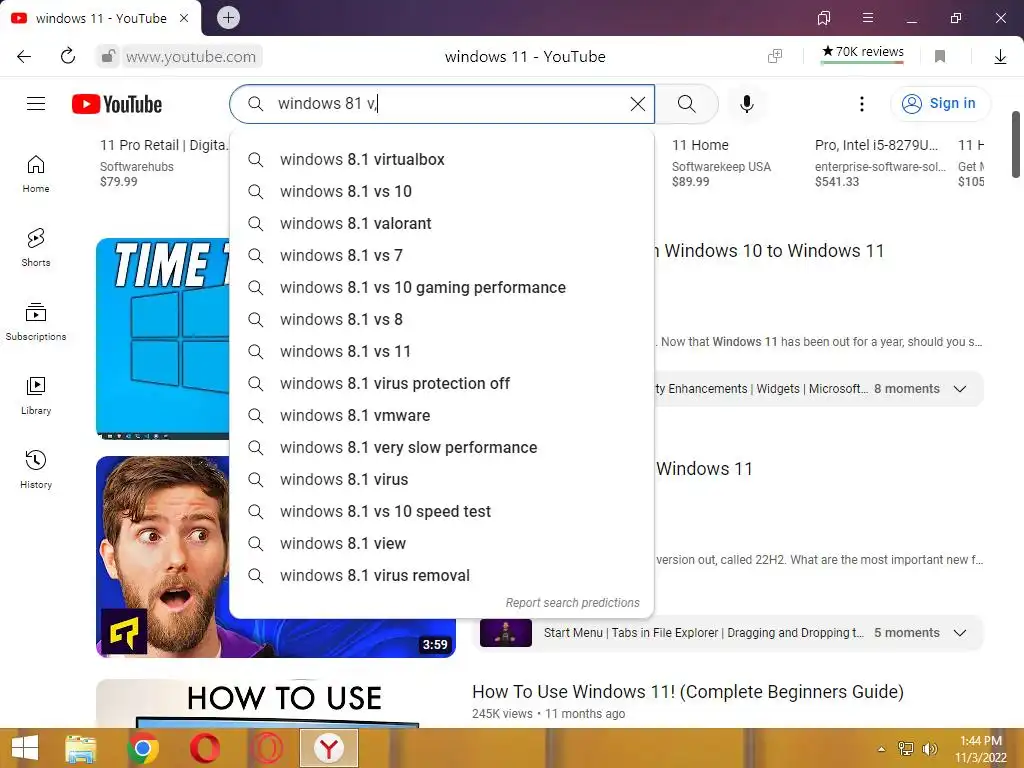Close the windows 11 - YouTube tab

pyautogui.click(x=184, y=18)
